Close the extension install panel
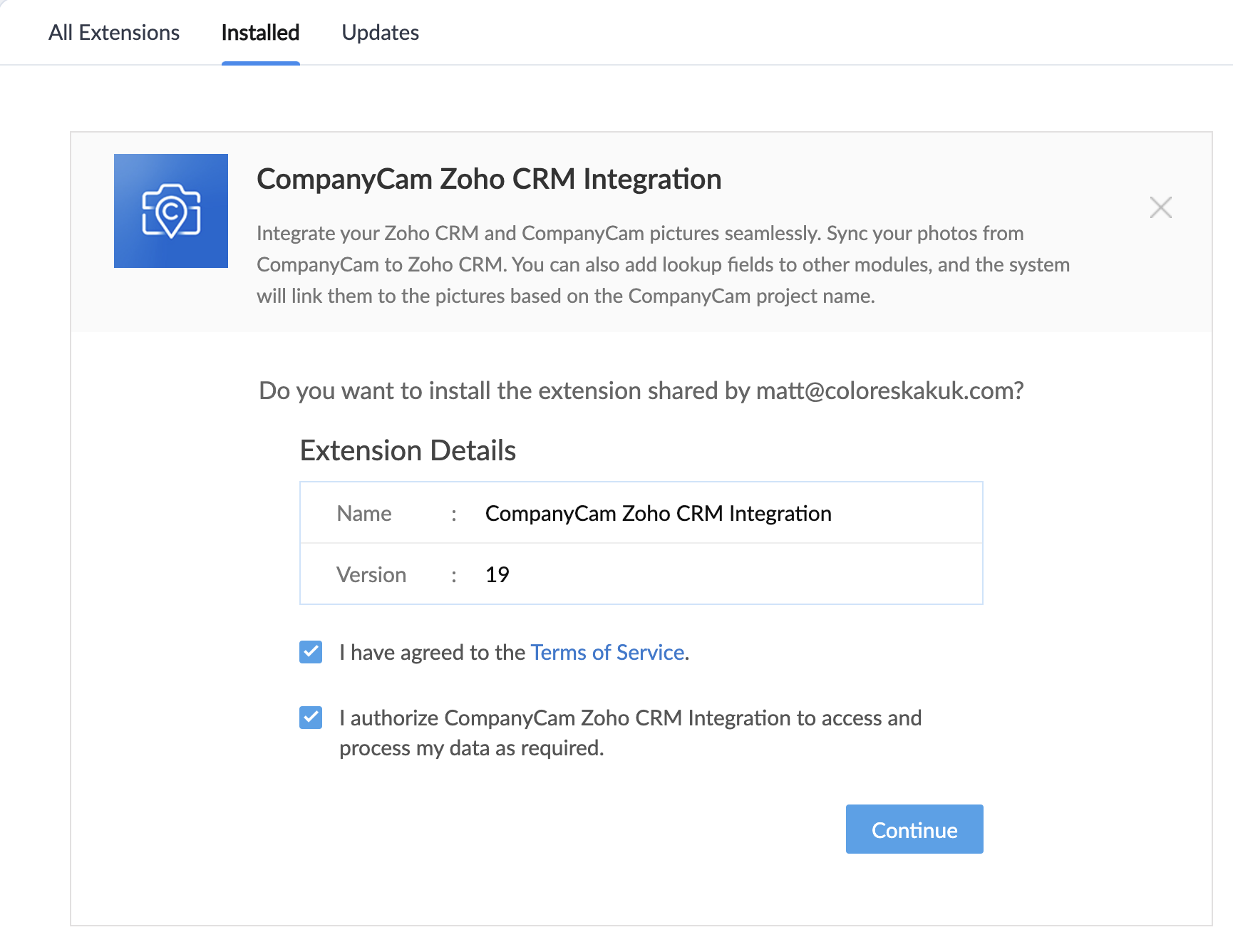Screen dimensions: 1233x952 [x=1161, y=207]
